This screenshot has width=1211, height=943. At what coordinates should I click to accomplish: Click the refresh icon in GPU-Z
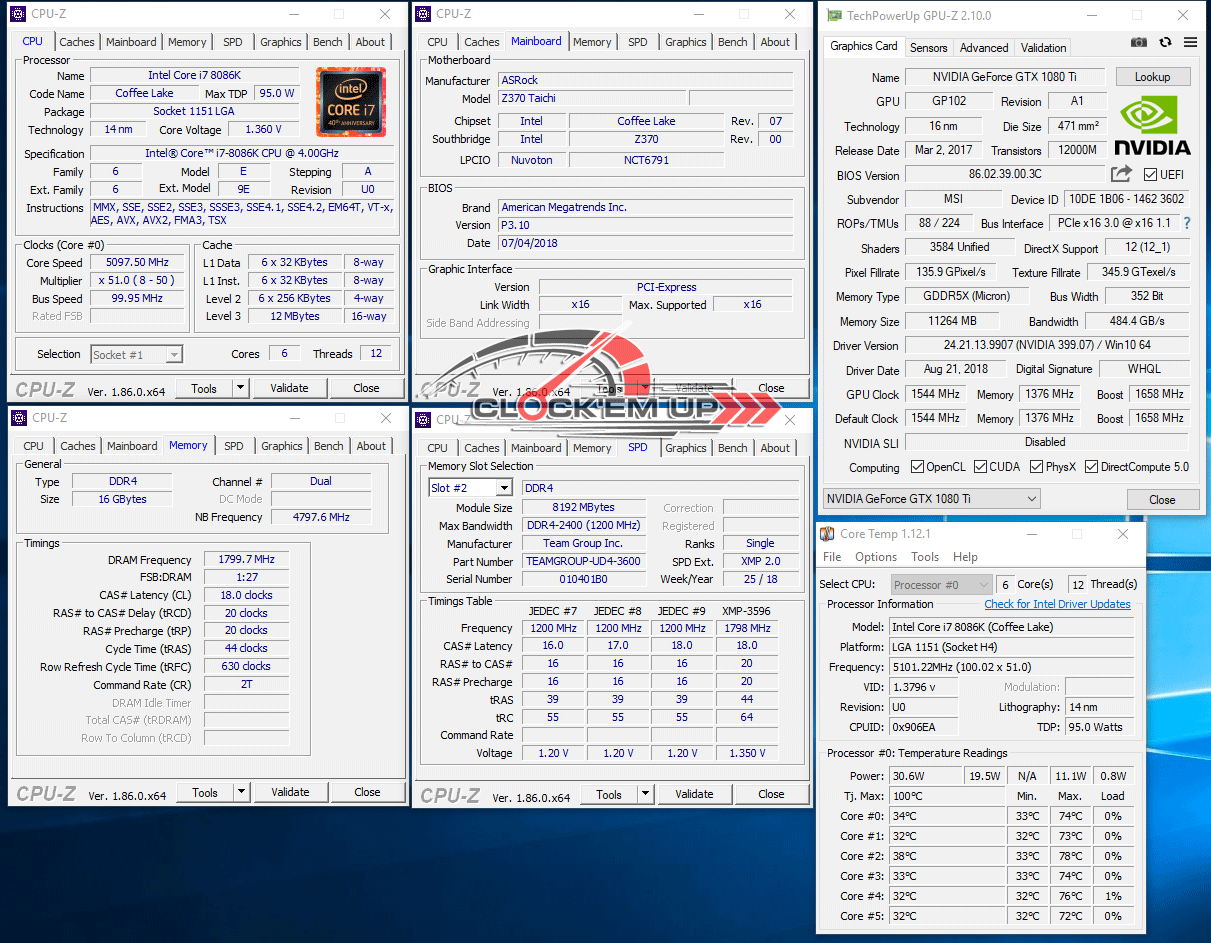point(1165,42)
